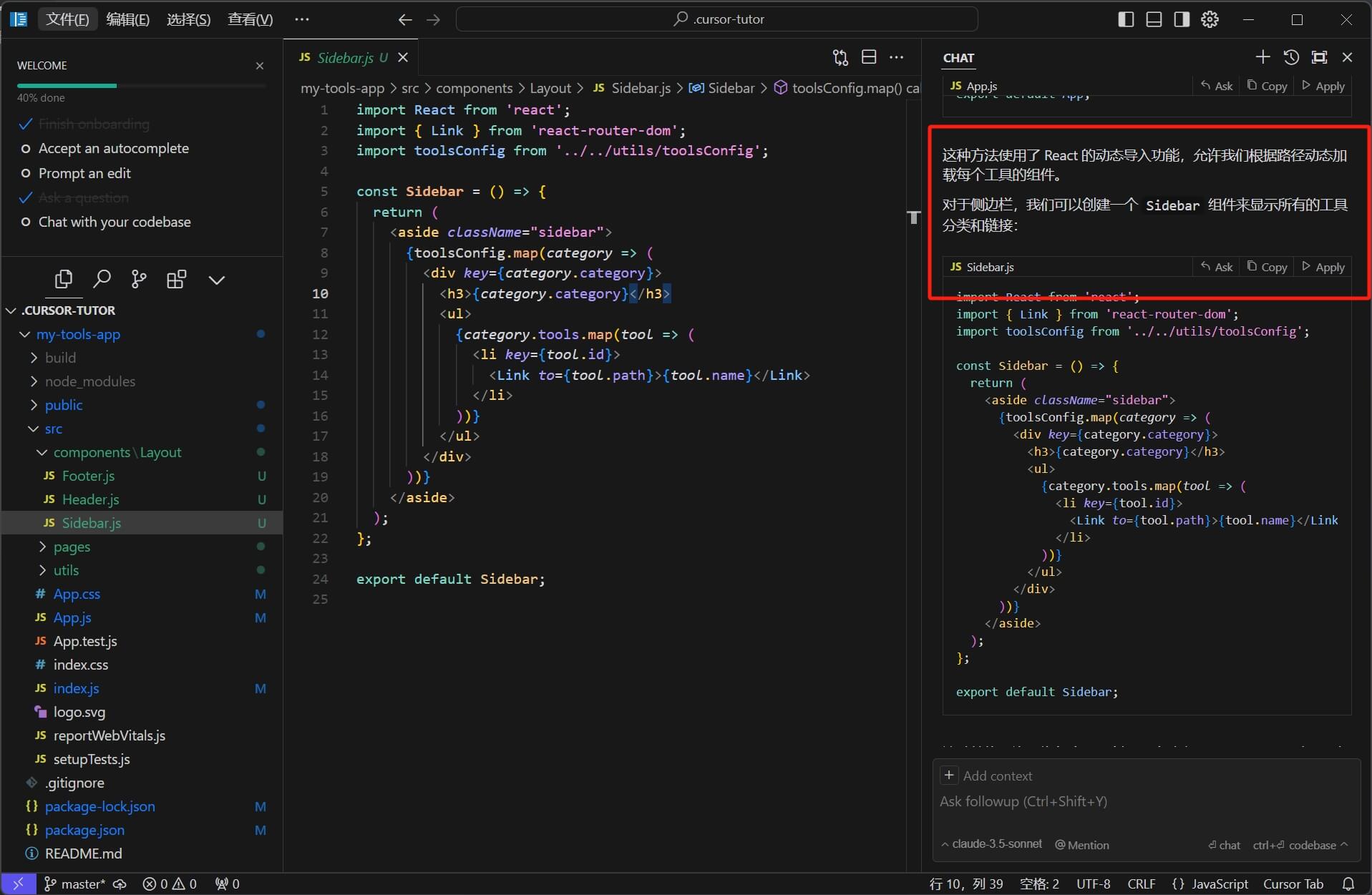This screenshot has height=895, width=1372.
Task: Select the Sidebar.js editor tab
Action: (345, 58)
